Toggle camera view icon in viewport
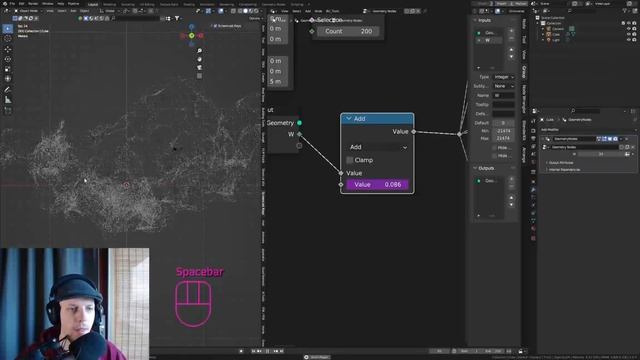 (x=200, y=67)
